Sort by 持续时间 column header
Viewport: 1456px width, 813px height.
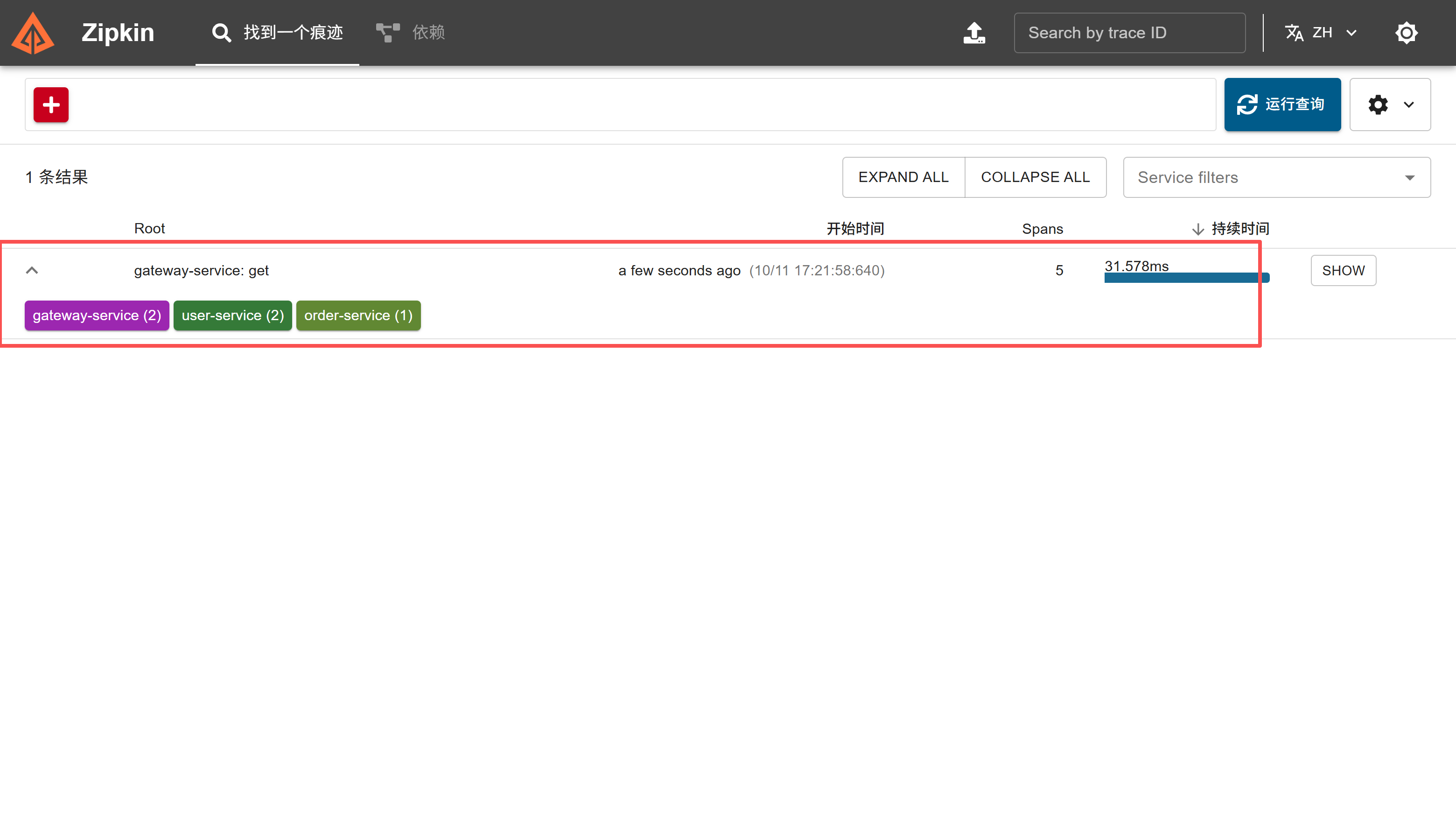(1231, 228)
